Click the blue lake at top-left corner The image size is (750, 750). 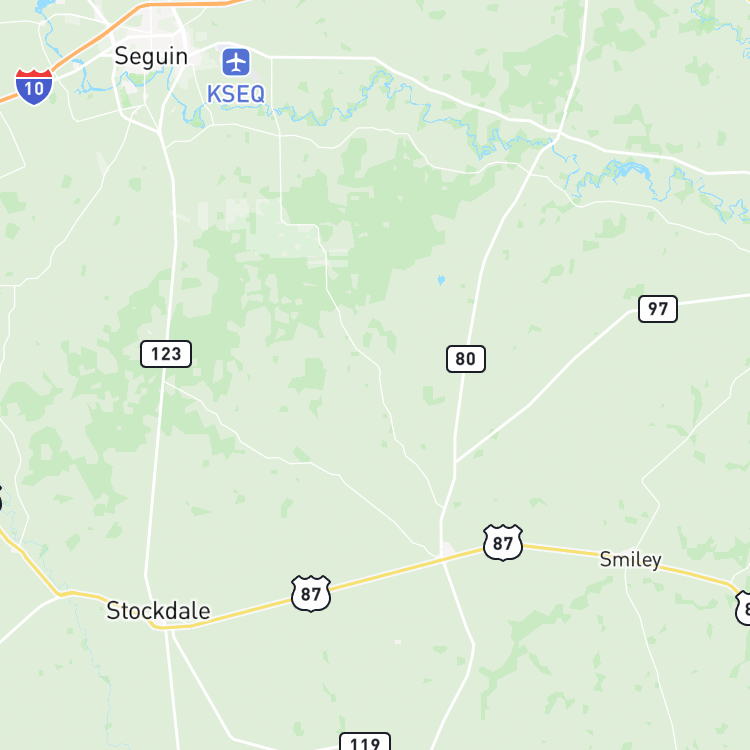(43, 5)
